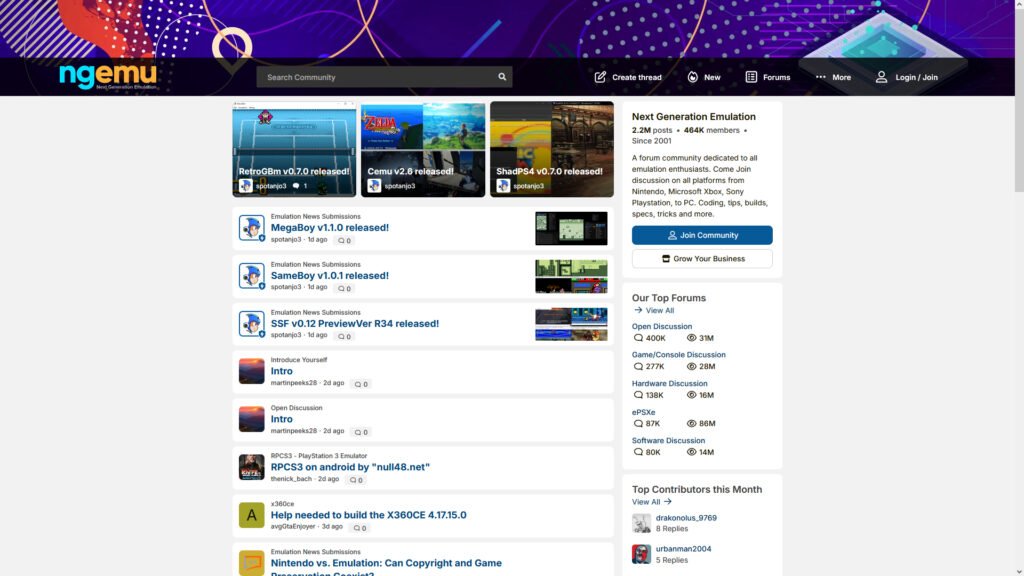
Task: Click avatar beside SameBoy thread
Action: (x=251, y=276)
